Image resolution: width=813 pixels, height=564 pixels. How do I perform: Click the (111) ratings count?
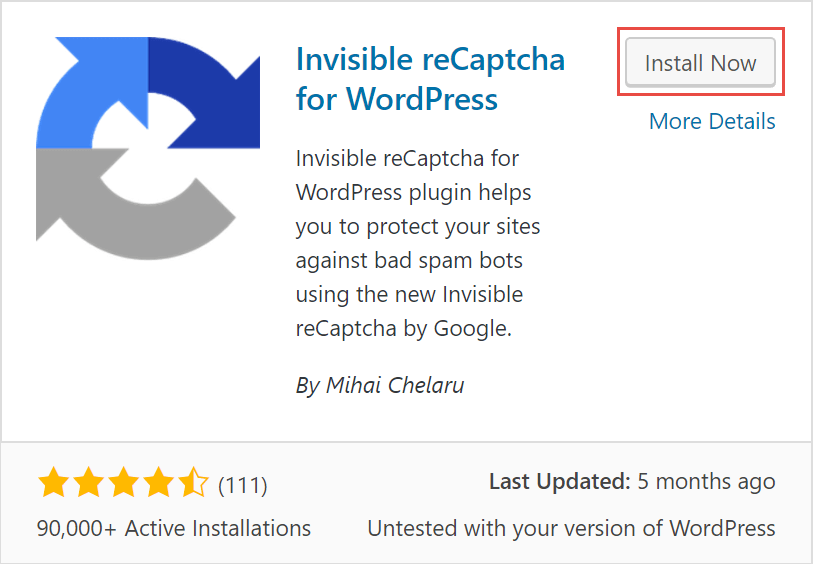click(x=243, y=486)
